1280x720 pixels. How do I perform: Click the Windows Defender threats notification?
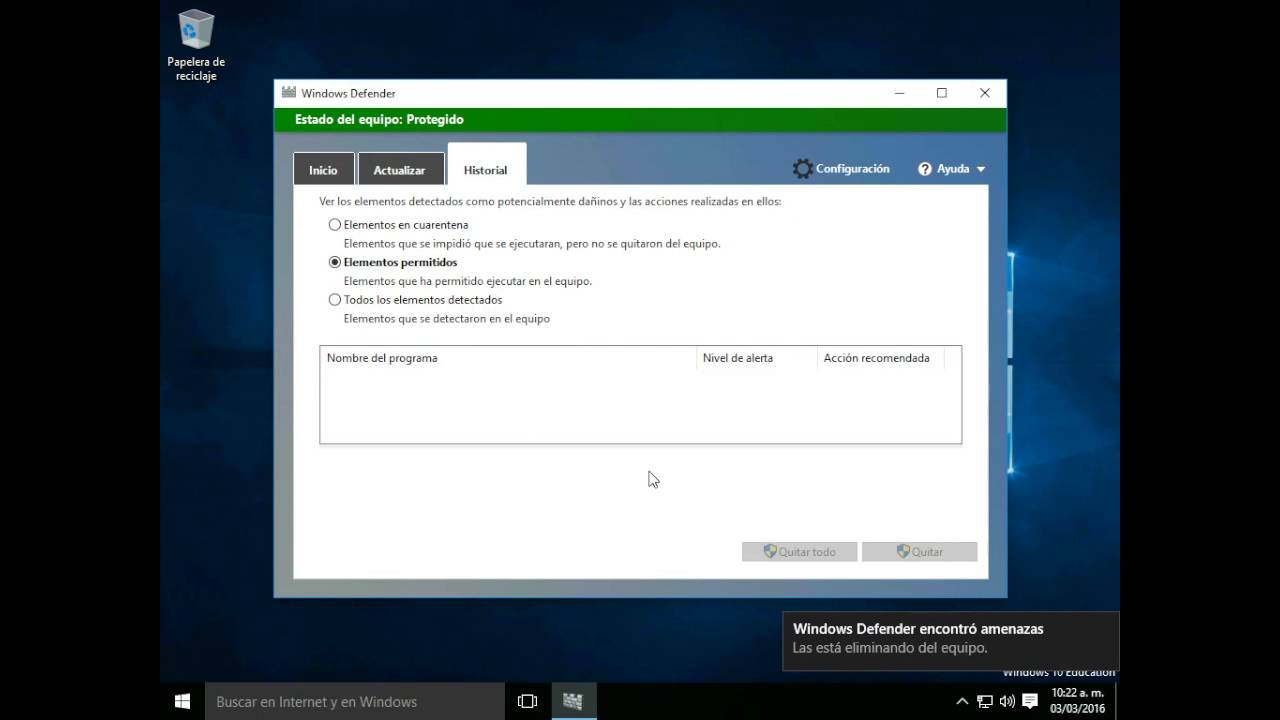(x=951, y=641)
